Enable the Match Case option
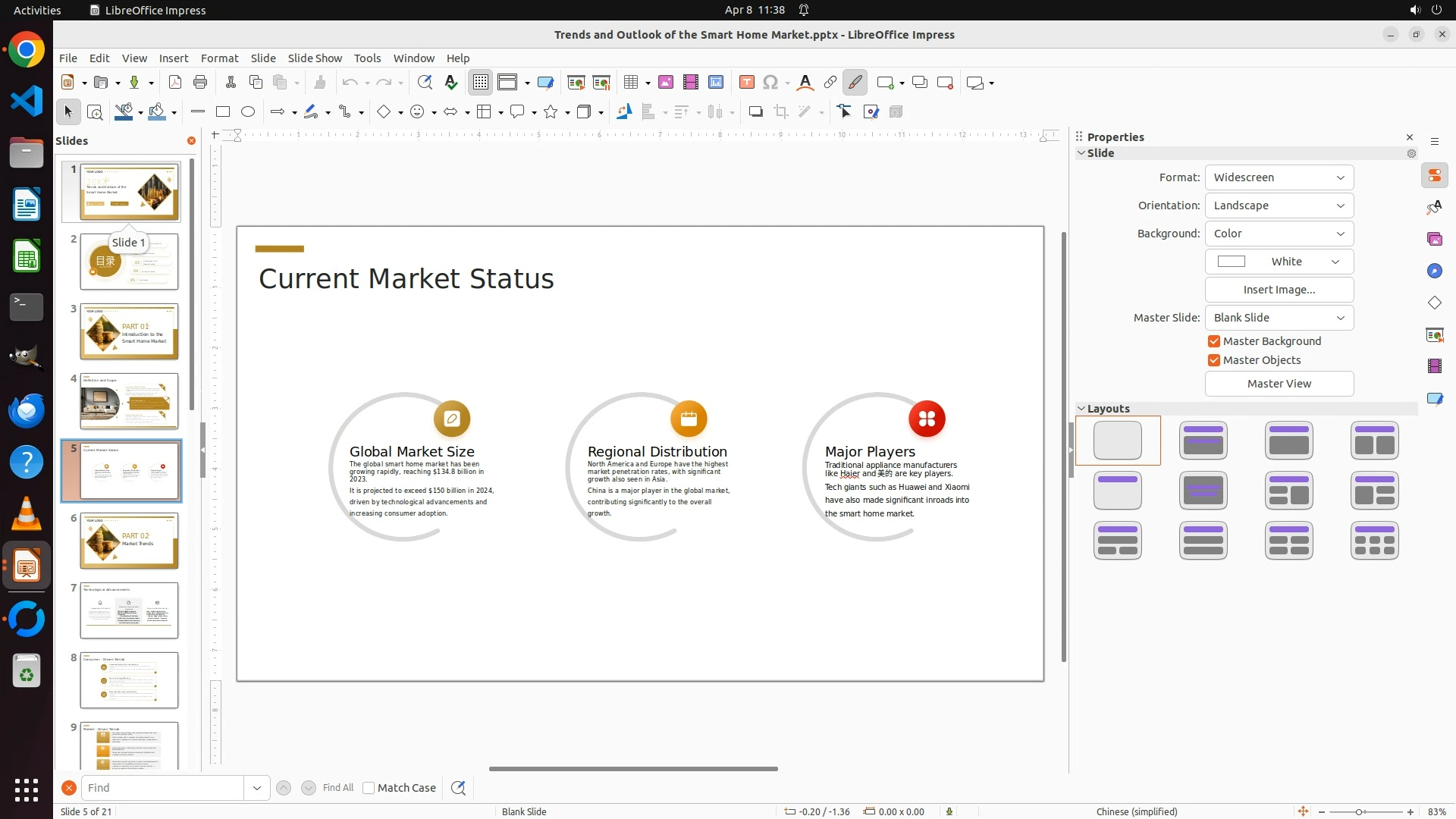The image size is (1456, 819). (369, 788)
